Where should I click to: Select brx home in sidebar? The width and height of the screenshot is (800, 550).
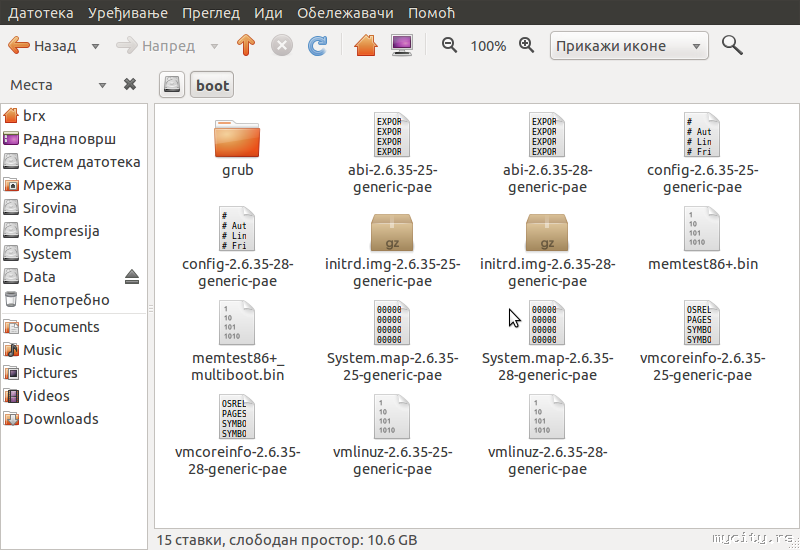74,116
